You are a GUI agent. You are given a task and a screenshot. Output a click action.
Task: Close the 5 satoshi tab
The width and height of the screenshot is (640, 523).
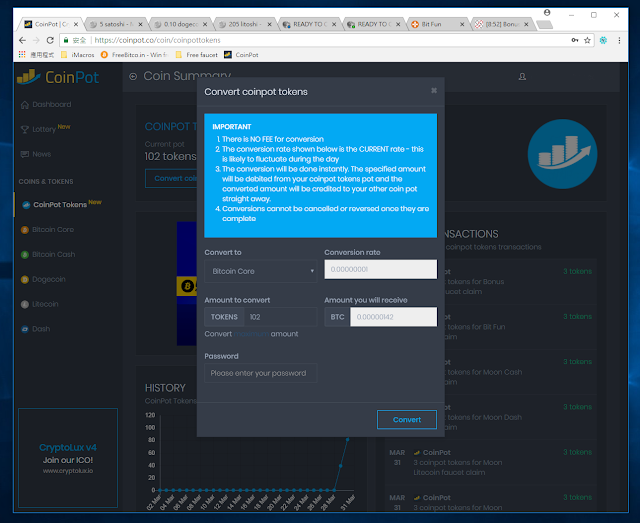pos(140,24)
